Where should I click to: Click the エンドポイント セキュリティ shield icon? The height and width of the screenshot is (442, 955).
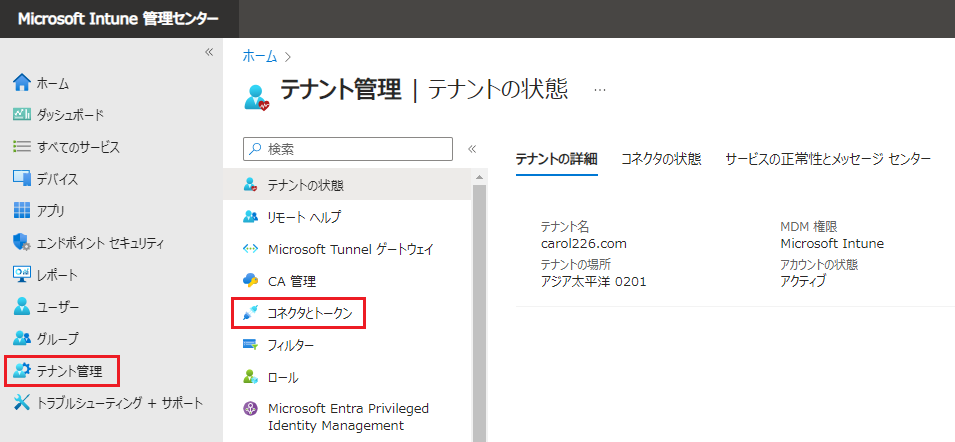tap(21, 244)
